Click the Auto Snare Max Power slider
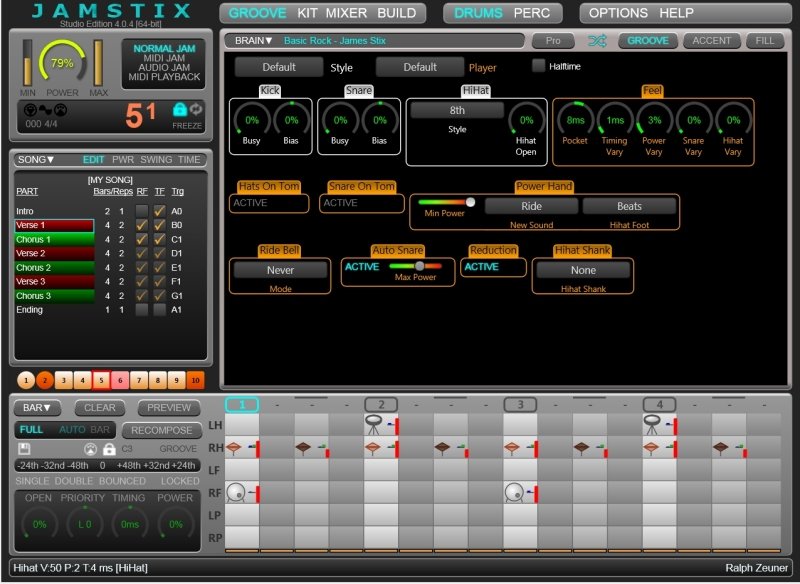 click(x=415, y=266)
